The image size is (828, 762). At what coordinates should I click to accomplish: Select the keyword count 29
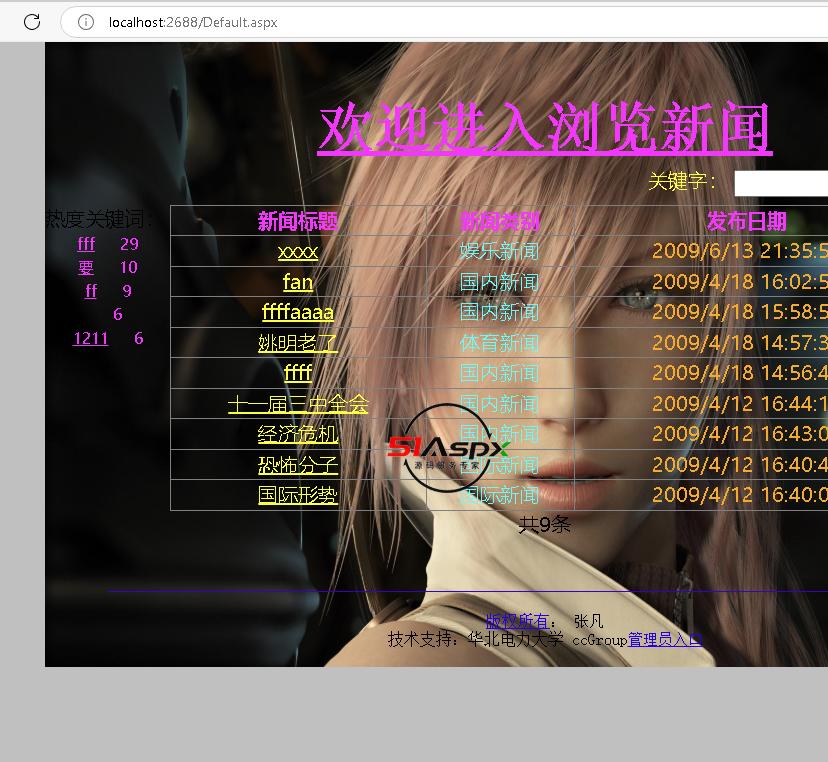(129, 243)
